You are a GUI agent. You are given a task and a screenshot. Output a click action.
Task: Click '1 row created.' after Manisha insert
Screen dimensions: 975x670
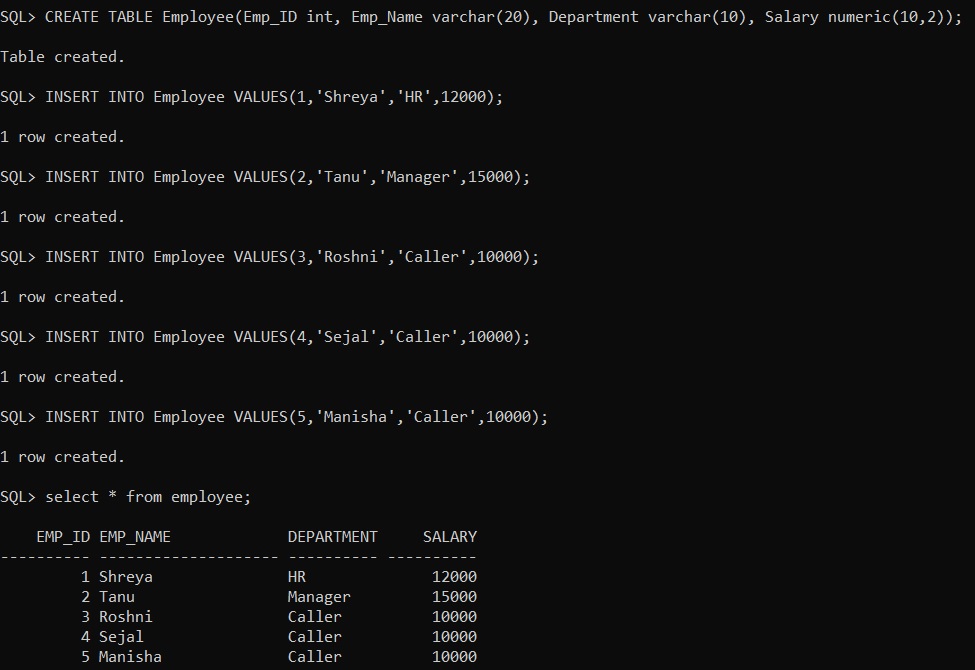pyautogui.click(x=62, y=457)
